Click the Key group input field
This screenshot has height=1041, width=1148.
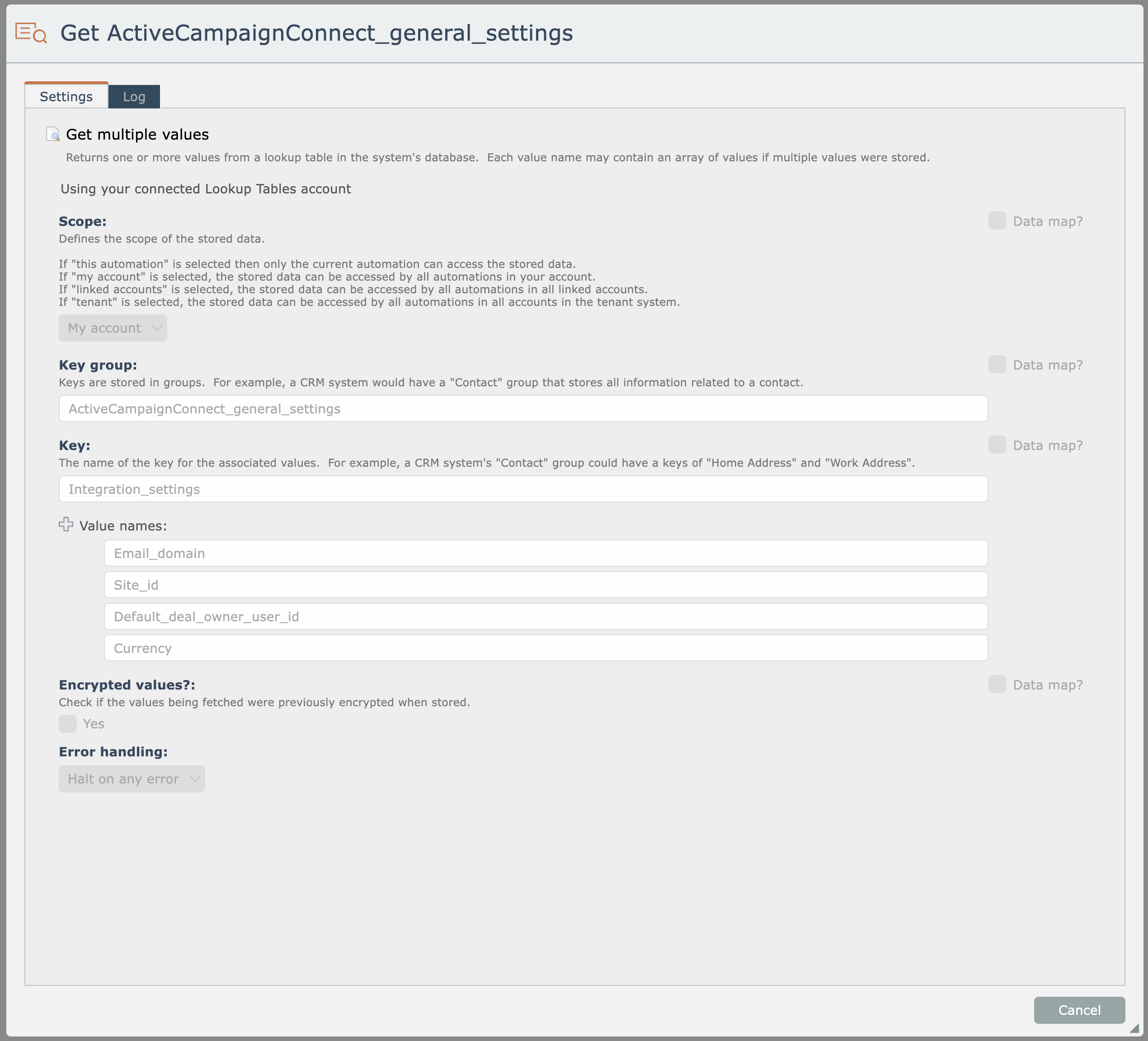click(523, 408)
